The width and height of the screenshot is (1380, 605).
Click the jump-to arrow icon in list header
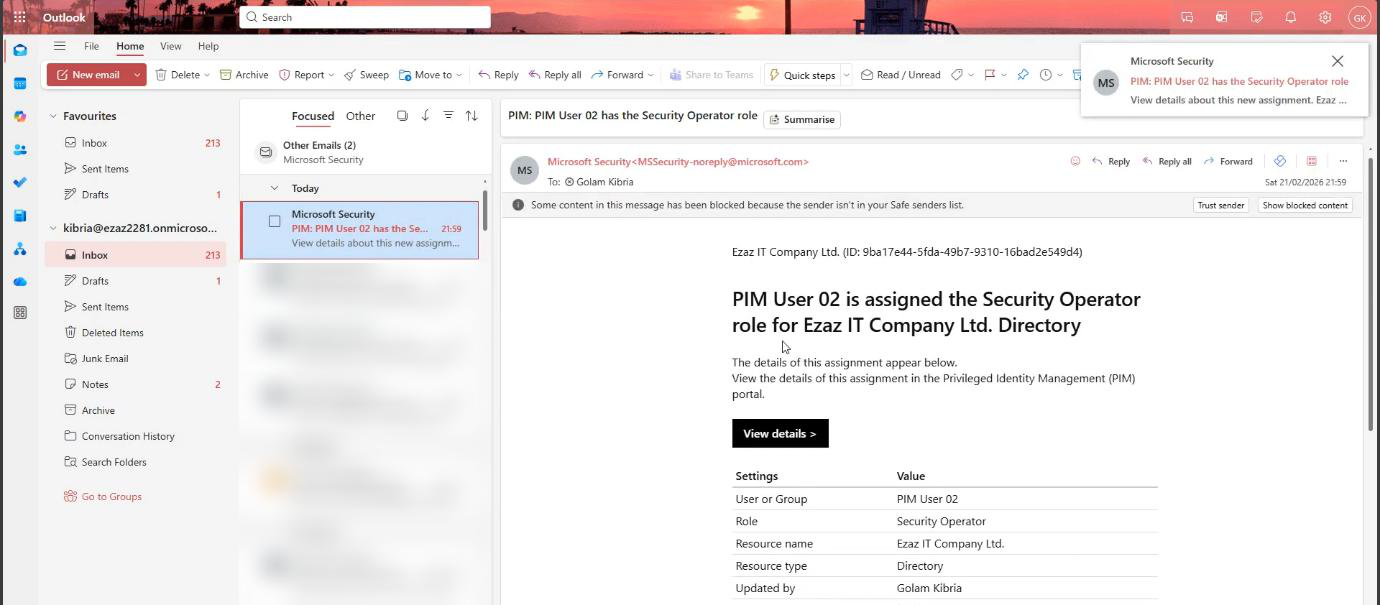pos(425,116)
